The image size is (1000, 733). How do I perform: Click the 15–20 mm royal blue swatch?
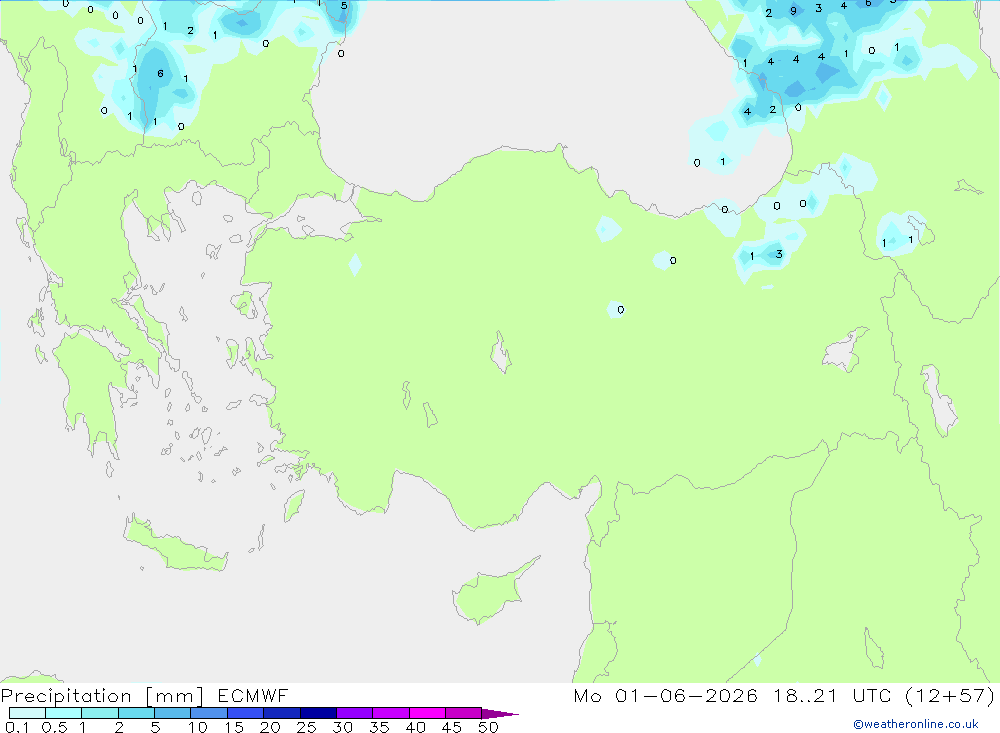tap(245, 713)
